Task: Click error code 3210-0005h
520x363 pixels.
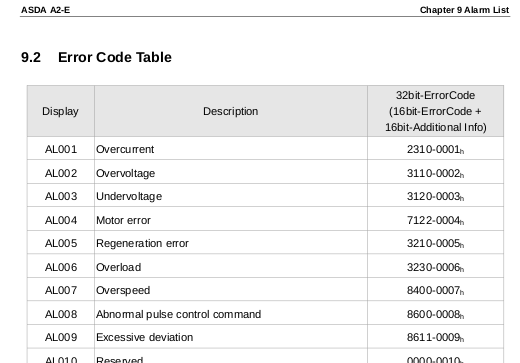Action: 435,243
